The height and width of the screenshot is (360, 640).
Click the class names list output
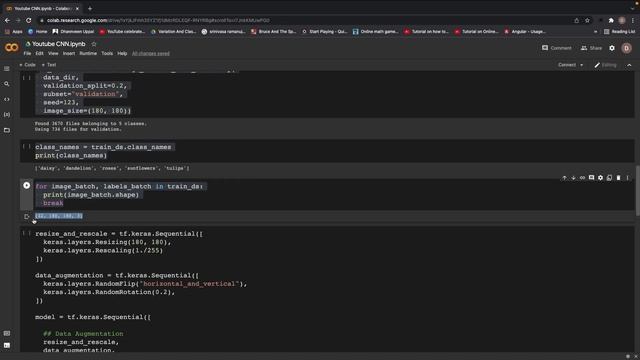pyautogui.click(x=112, y=168)
